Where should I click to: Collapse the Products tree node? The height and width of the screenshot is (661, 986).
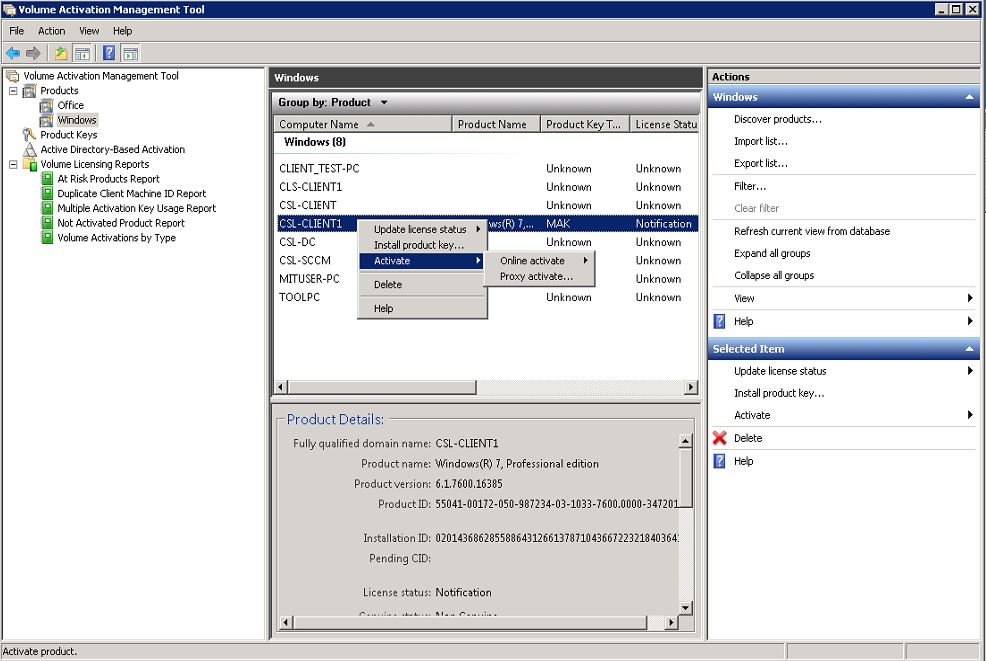click(x=13, y=91)
